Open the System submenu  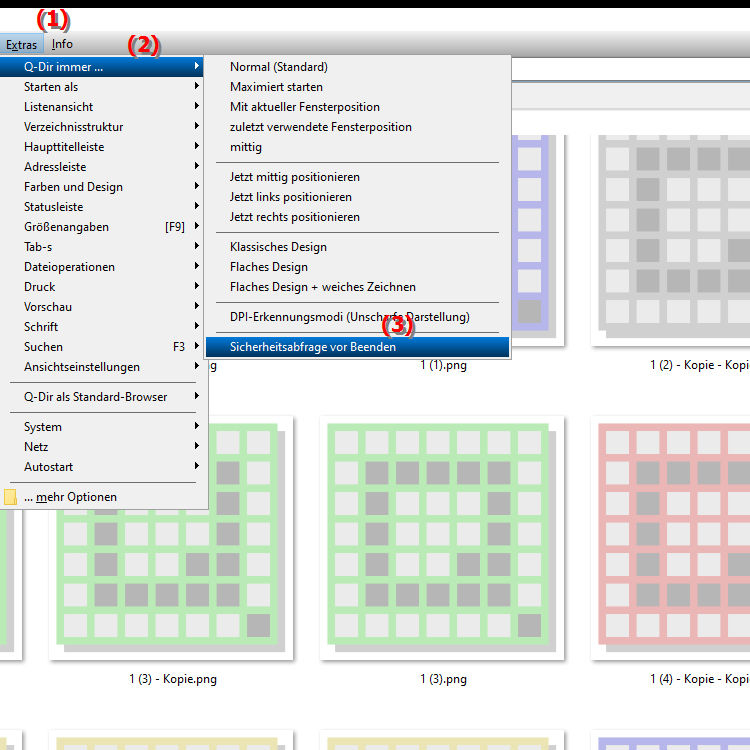(101, 427)
